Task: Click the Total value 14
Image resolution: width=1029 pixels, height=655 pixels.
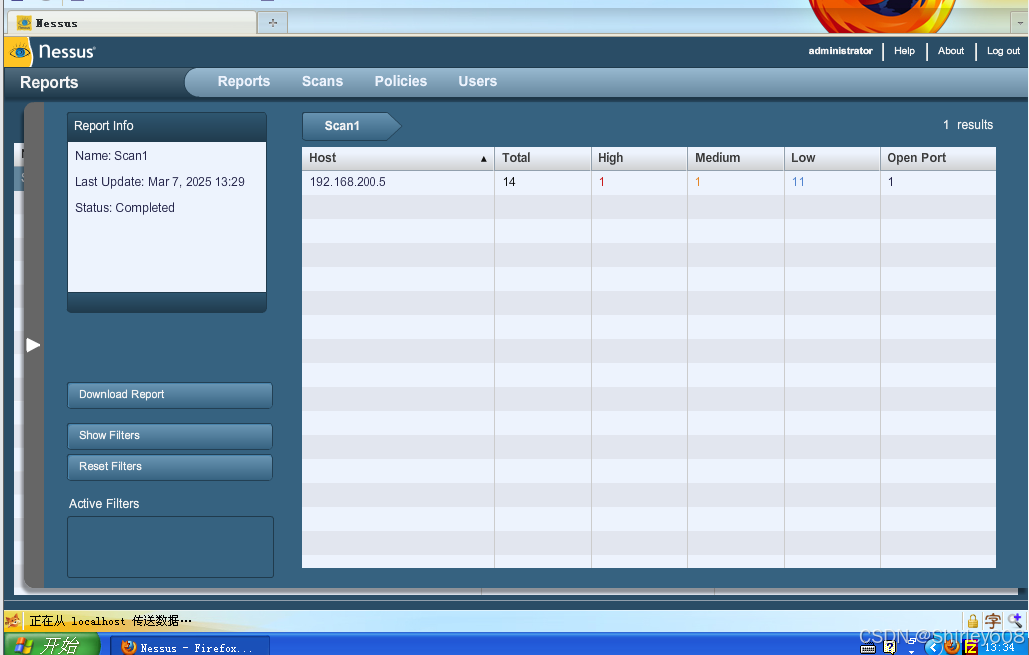Action: [509, 182]
